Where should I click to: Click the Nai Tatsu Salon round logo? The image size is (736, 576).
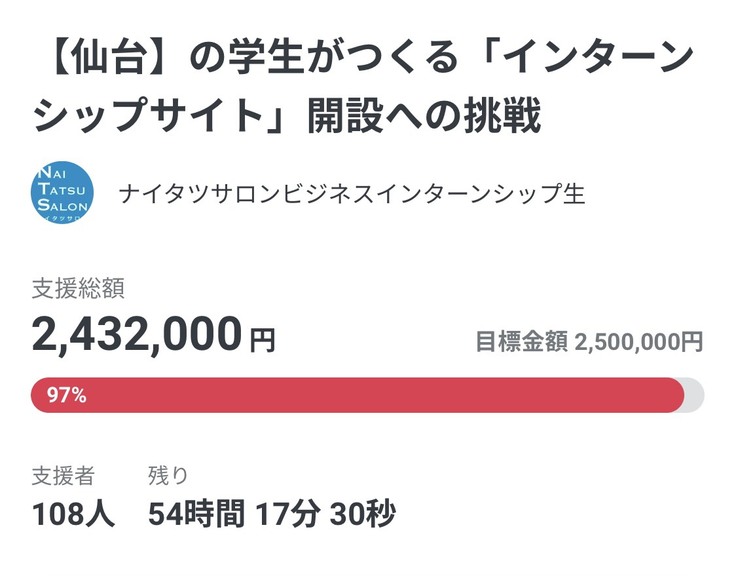click(x=63, y=194)
